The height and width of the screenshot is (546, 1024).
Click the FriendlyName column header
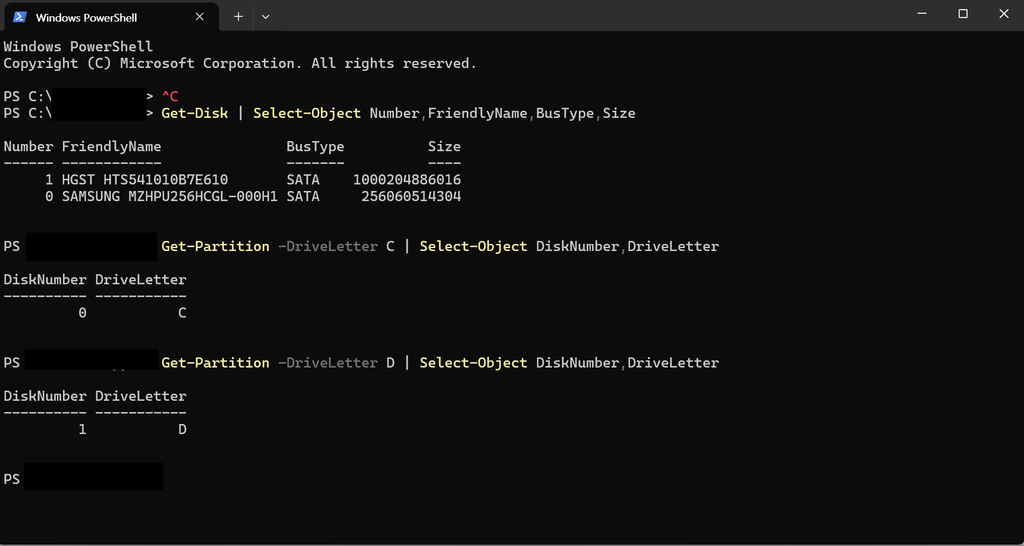pos(112,147)
